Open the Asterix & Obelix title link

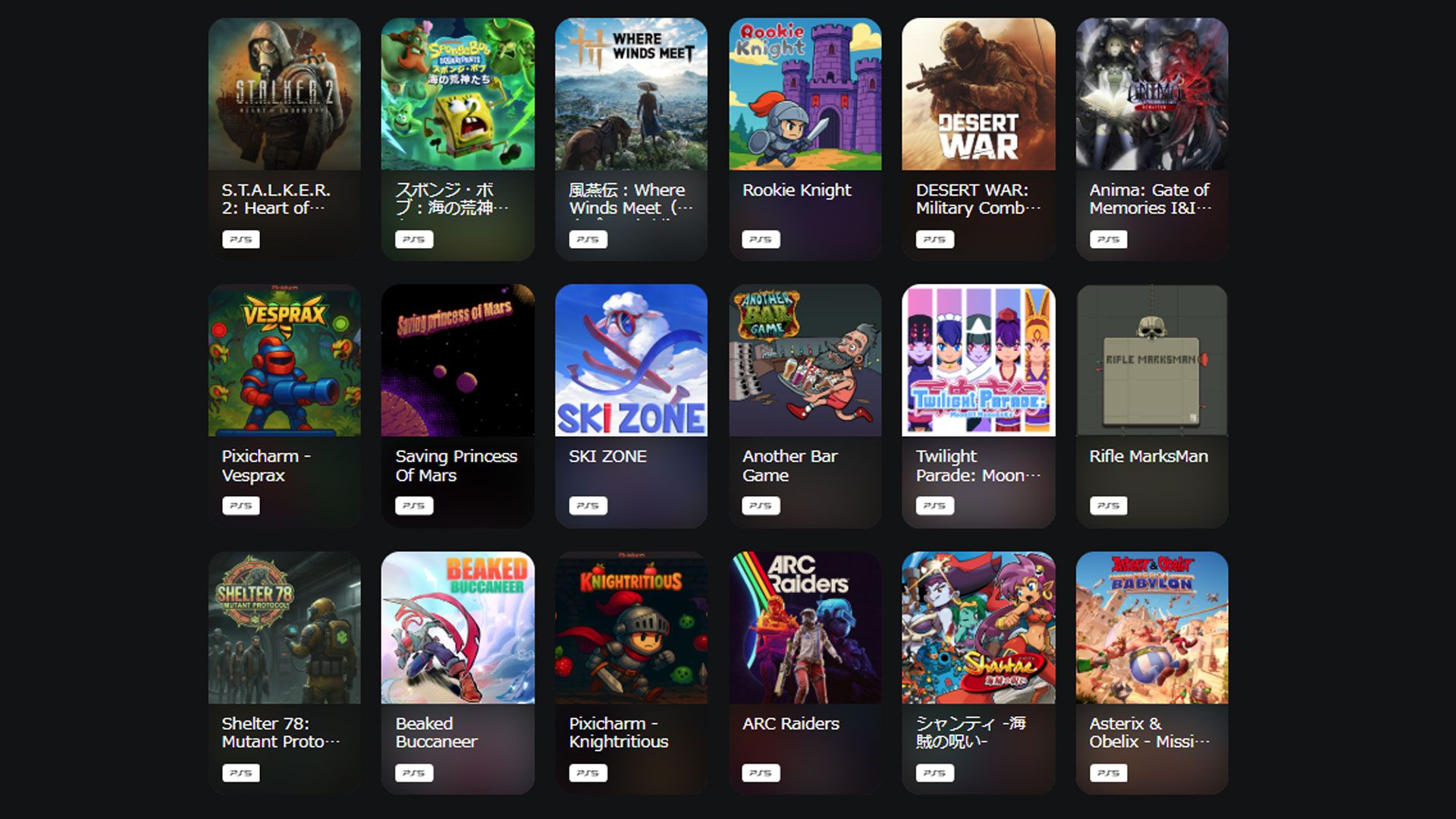[x=1150, y=733]
